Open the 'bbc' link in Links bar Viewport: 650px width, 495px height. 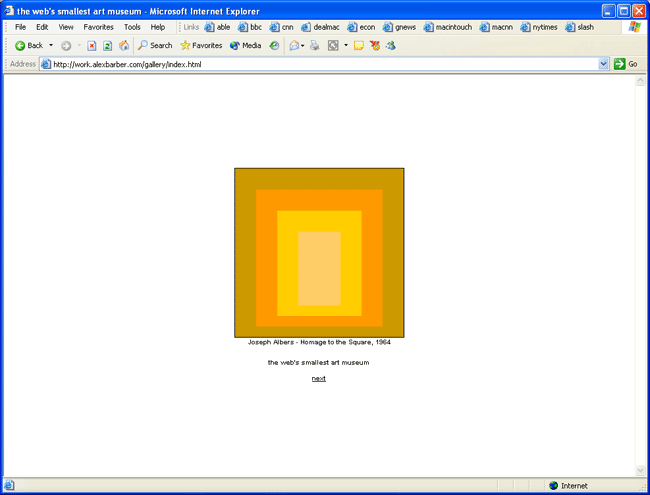tap(250, 27)
